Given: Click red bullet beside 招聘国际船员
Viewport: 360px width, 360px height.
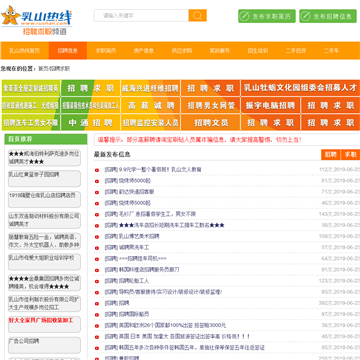Looking at the screenshot, I should point(97,315).
